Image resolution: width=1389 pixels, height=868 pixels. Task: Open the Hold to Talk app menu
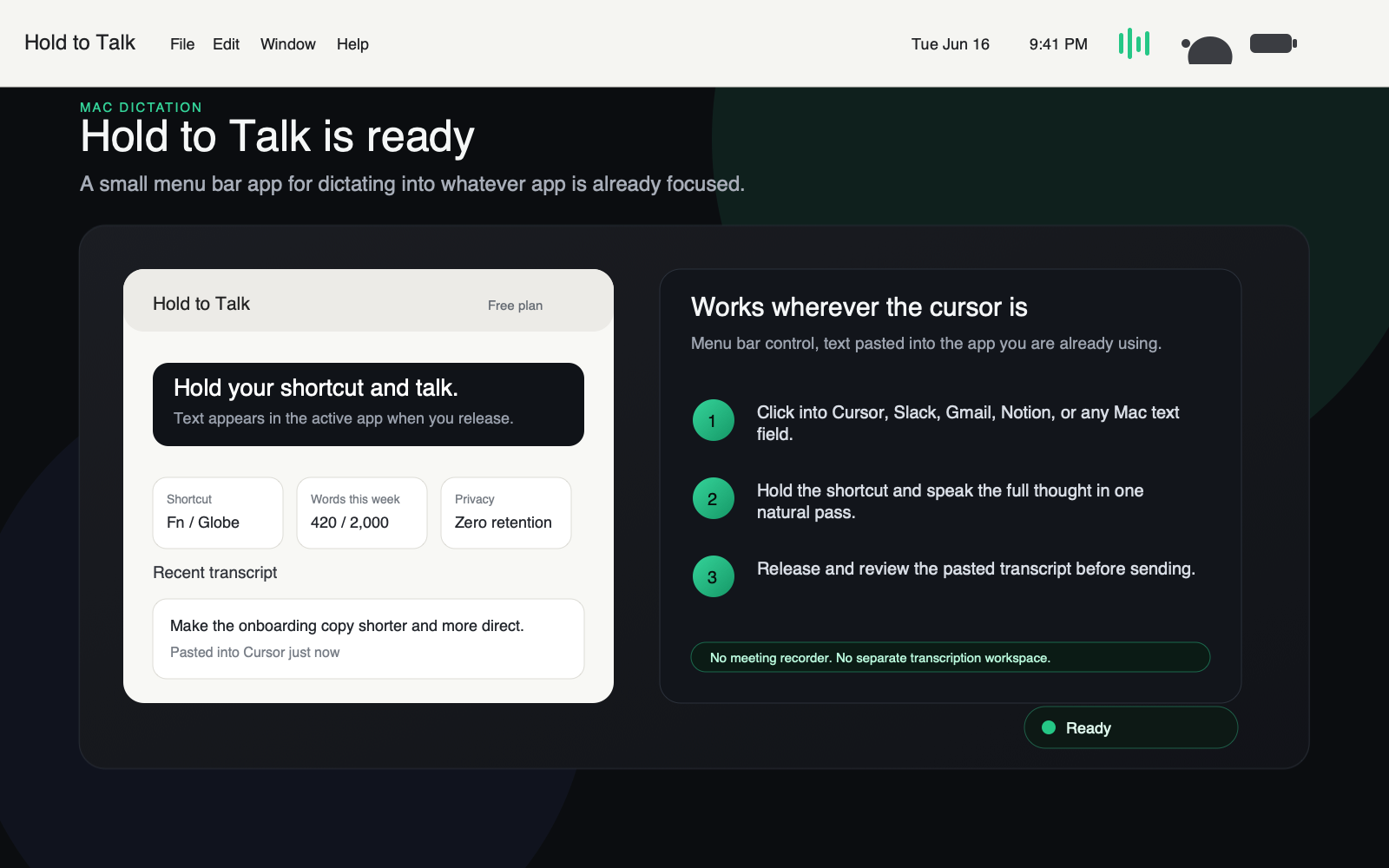coord(80,43)
